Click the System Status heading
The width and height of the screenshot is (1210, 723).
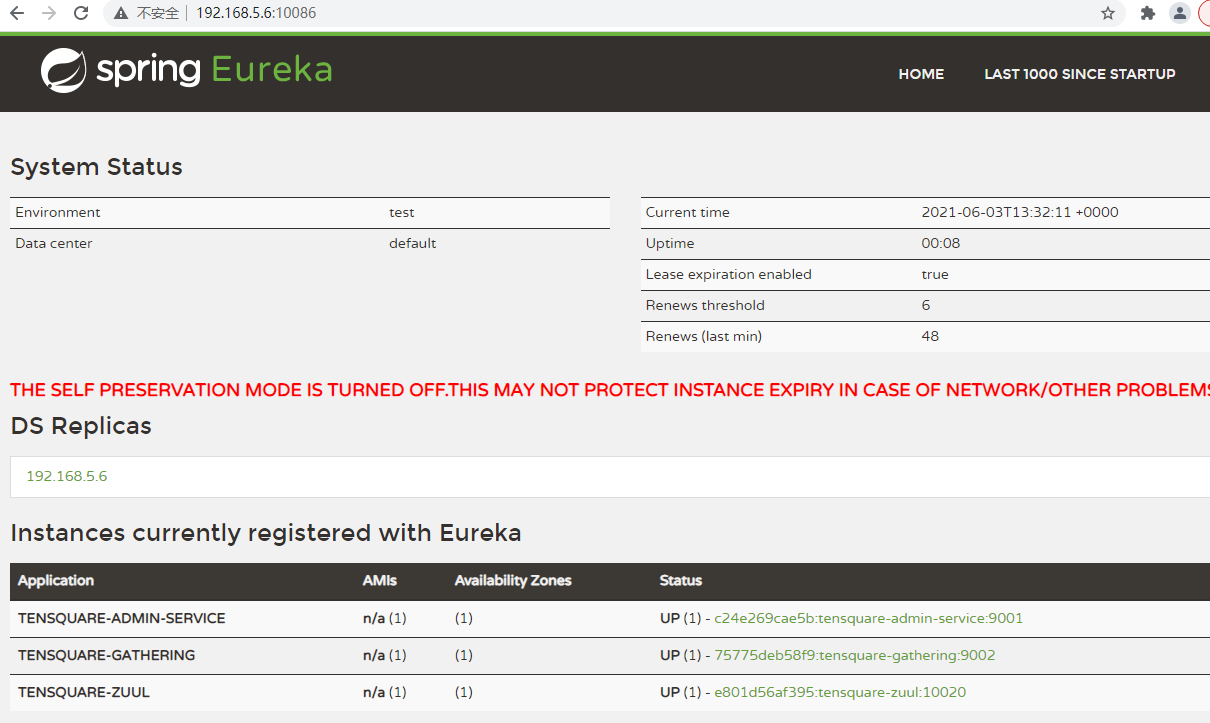click(97, 167)
